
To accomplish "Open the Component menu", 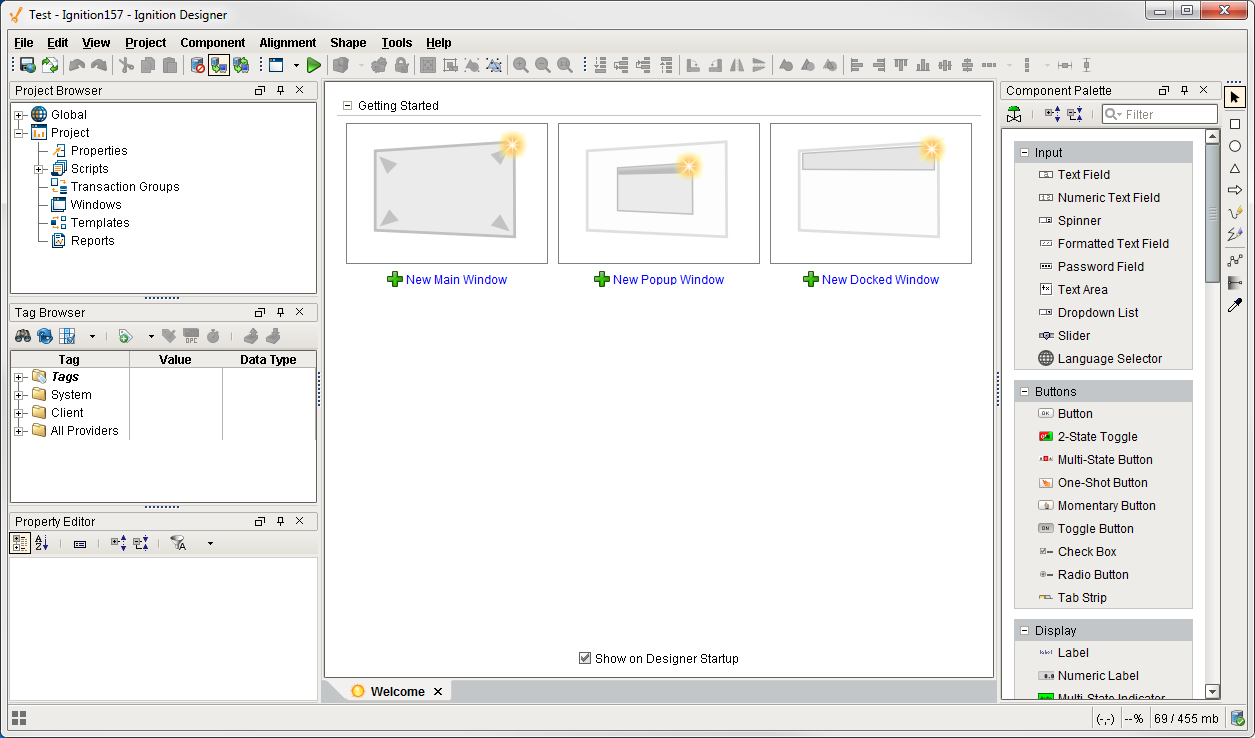I will click(212, 43).
